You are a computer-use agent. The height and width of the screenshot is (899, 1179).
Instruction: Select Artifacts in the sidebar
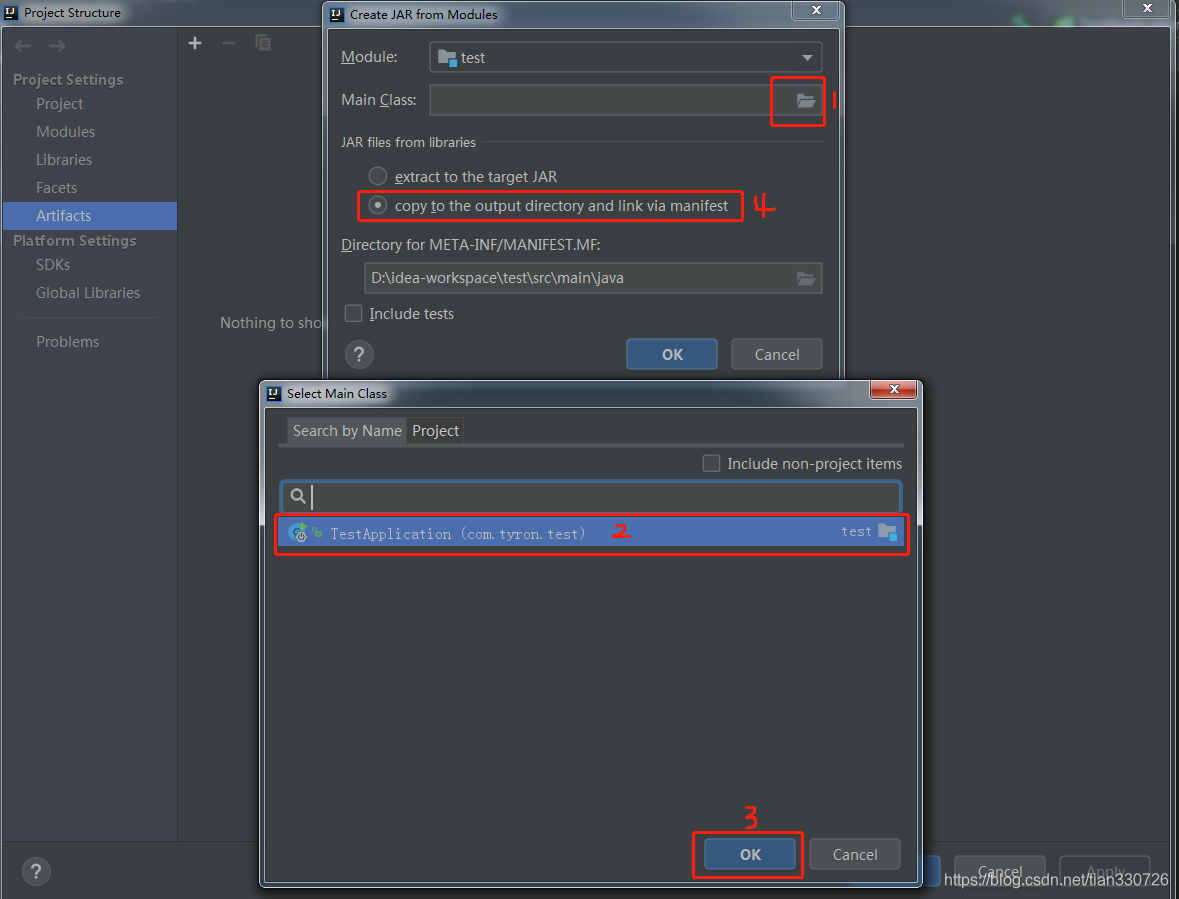pyautogui.click(x=90, y=216)
